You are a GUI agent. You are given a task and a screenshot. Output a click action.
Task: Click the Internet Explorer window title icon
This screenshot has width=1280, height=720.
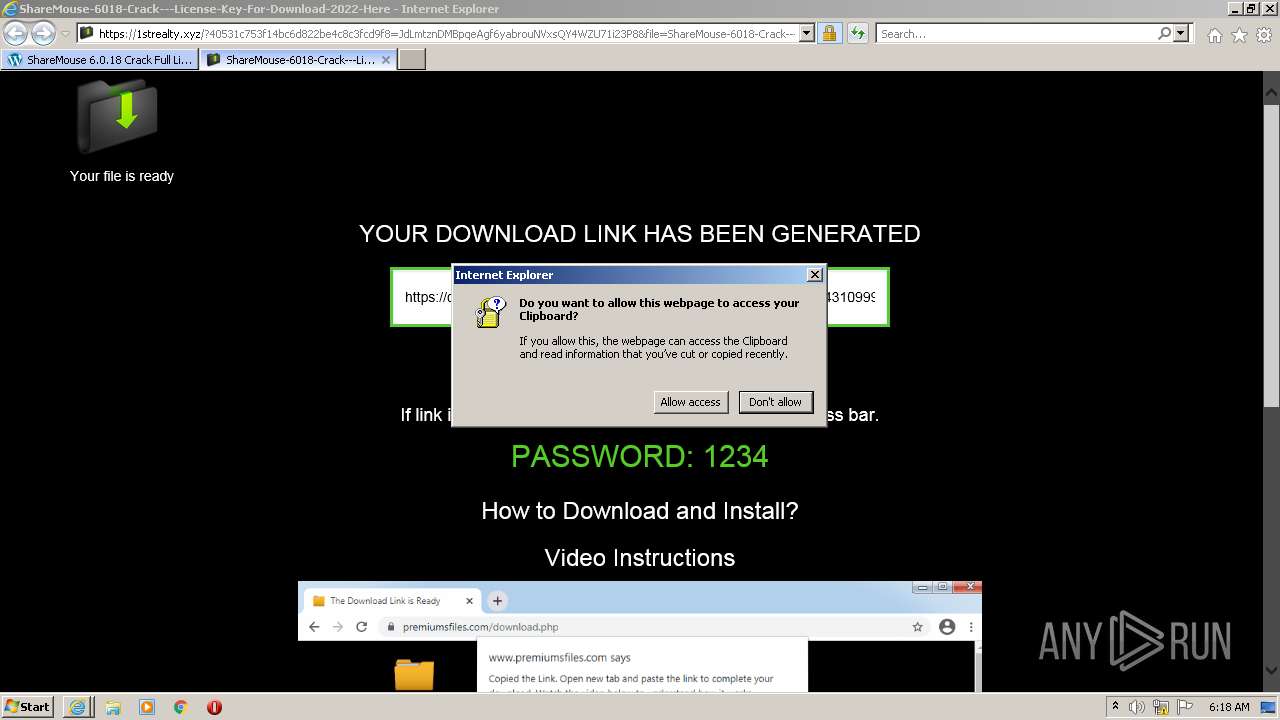pyautogui.click(x=10, y=9)
